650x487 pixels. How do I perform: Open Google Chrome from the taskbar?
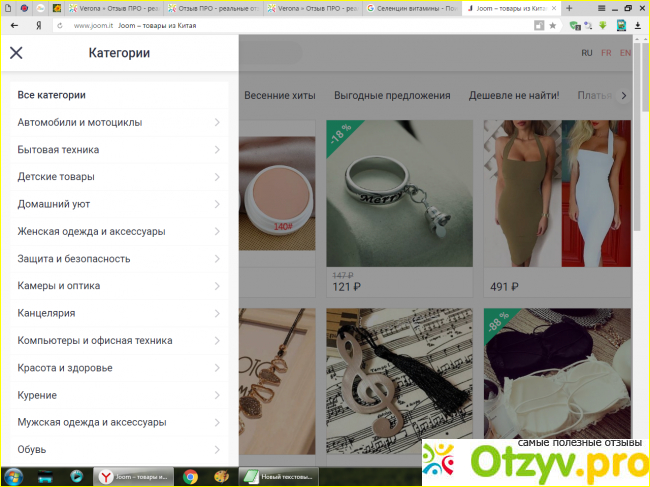190,476
